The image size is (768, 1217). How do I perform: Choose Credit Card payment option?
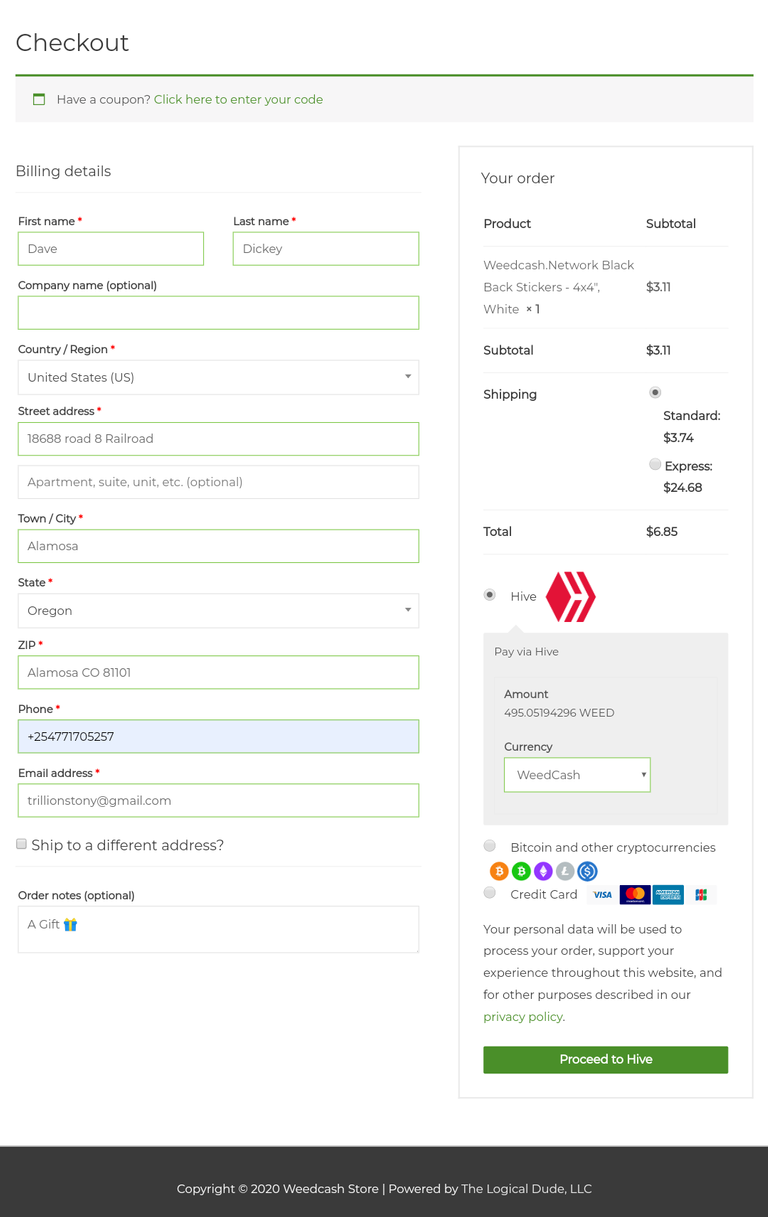pyautogui.click(x=490, y=893)
